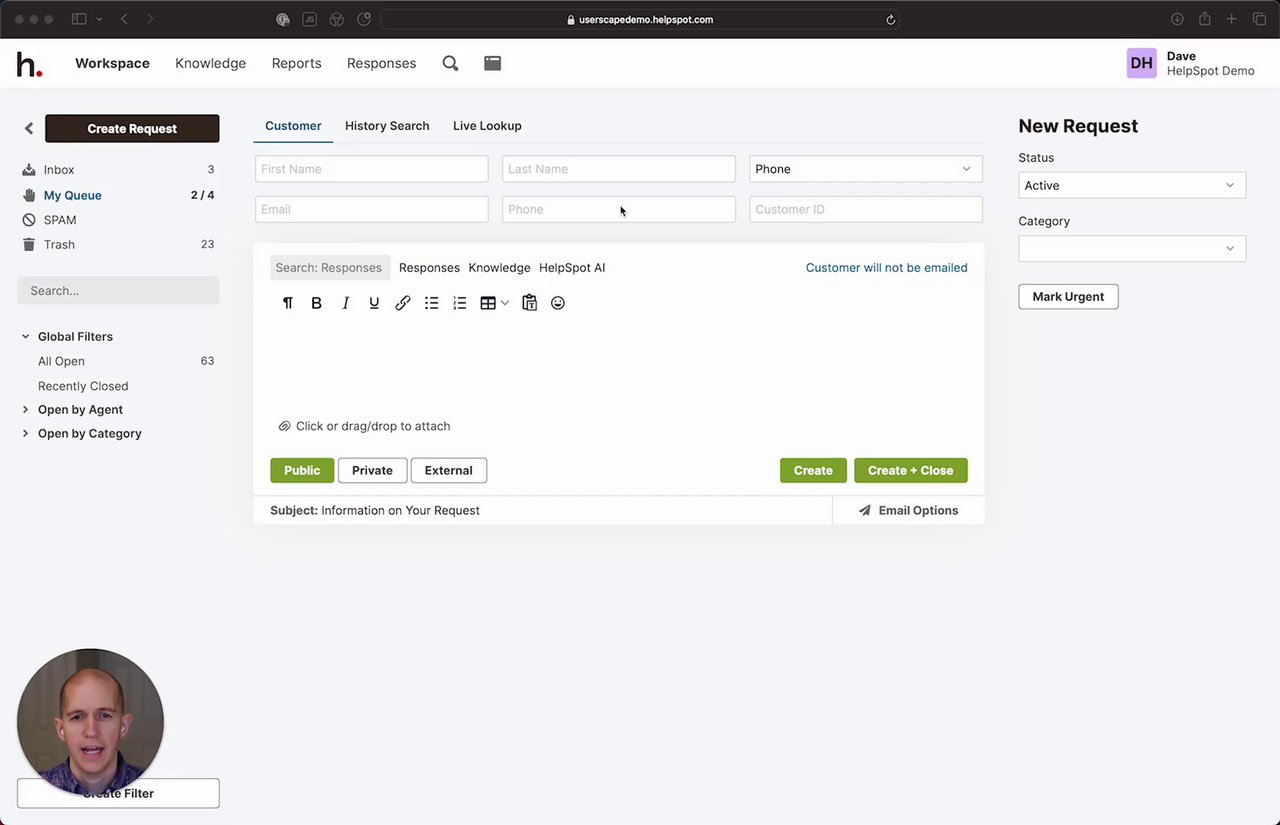Click Responses link above editor
Image resolution: width=1280 pixels, height=825 pixels.
point(429,268)
